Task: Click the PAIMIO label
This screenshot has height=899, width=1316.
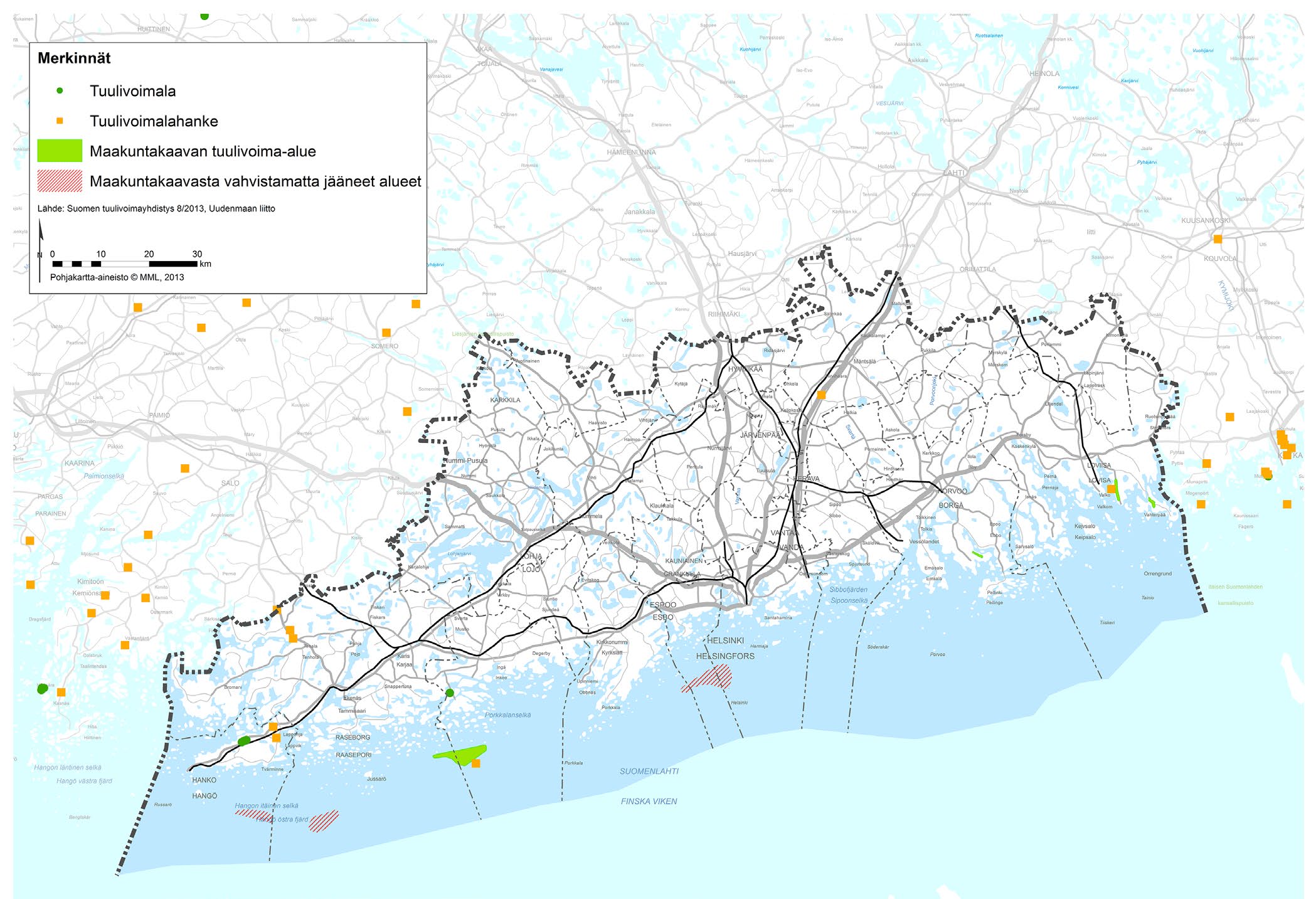Action: [159, 415]
